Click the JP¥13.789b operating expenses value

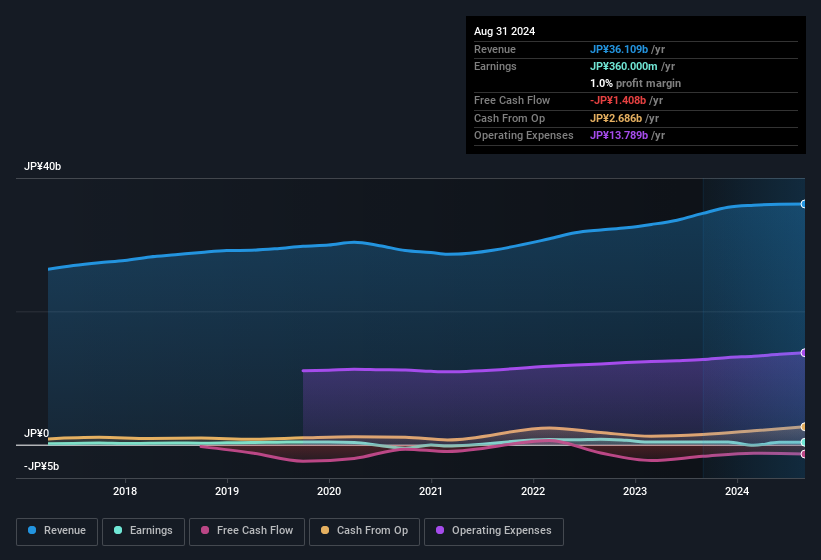(x=619, y=136)
